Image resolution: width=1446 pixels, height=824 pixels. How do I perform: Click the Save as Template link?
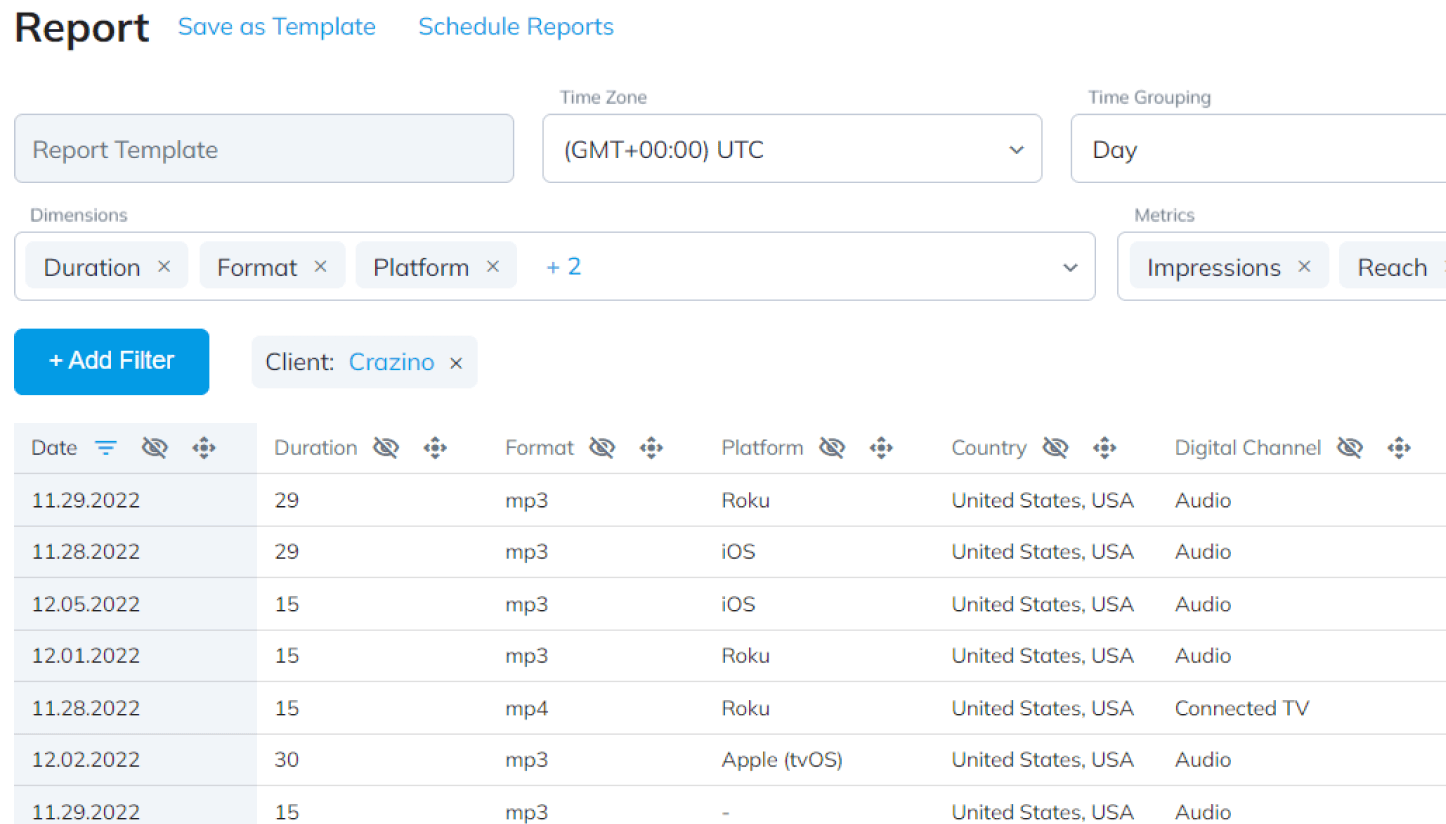pyautogui.click(x=276, y=27)
